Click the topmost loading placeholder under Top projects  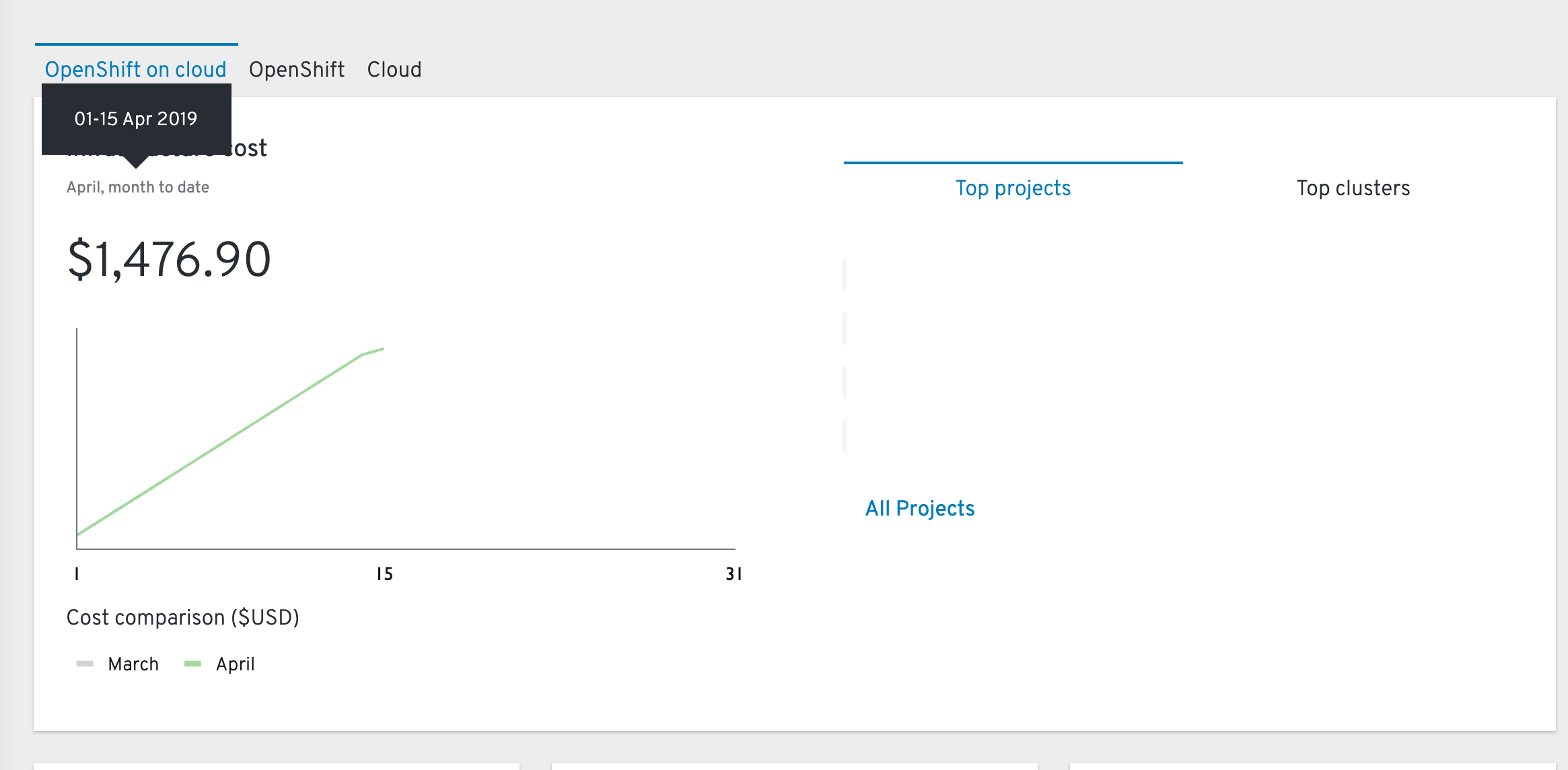[x=845, y=275]
